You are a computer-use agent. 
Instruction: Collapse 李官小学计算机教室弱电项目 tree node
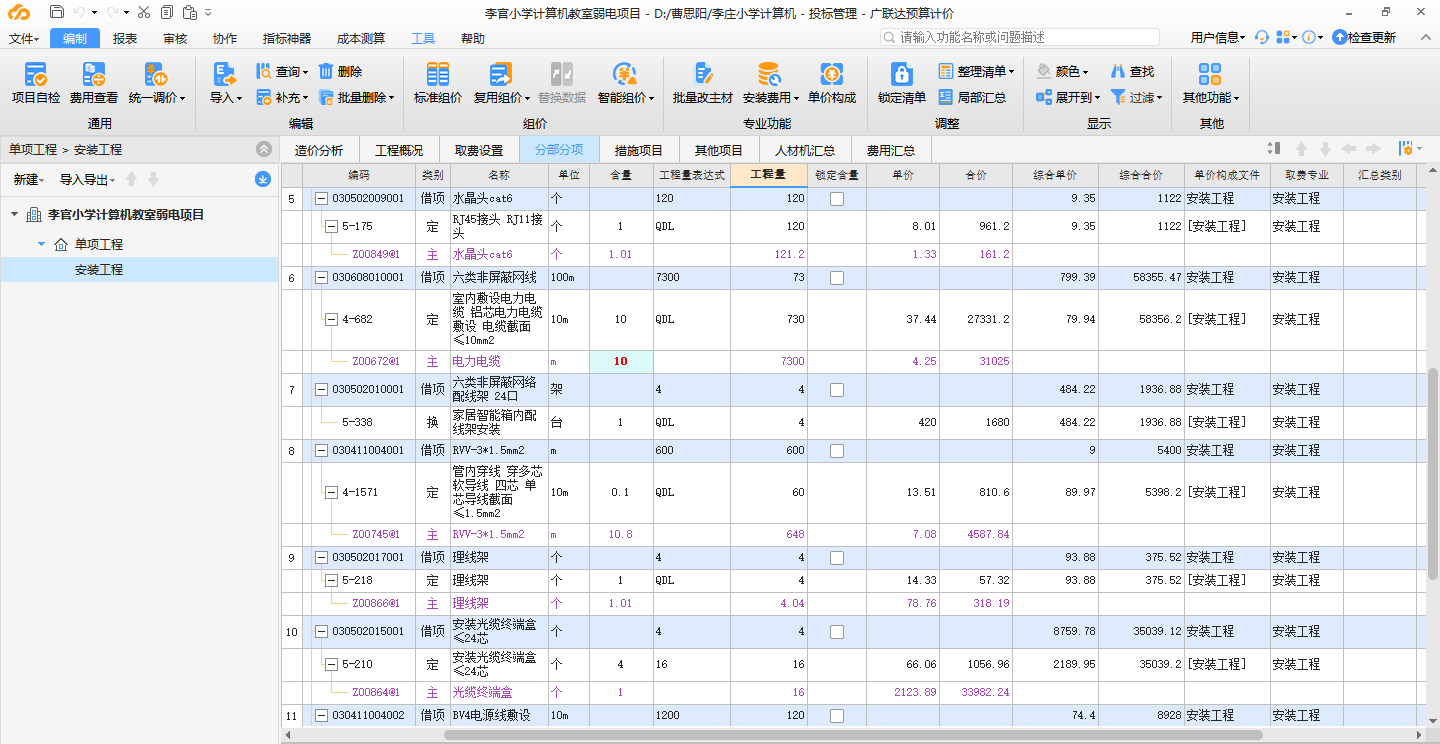point(14,215)
